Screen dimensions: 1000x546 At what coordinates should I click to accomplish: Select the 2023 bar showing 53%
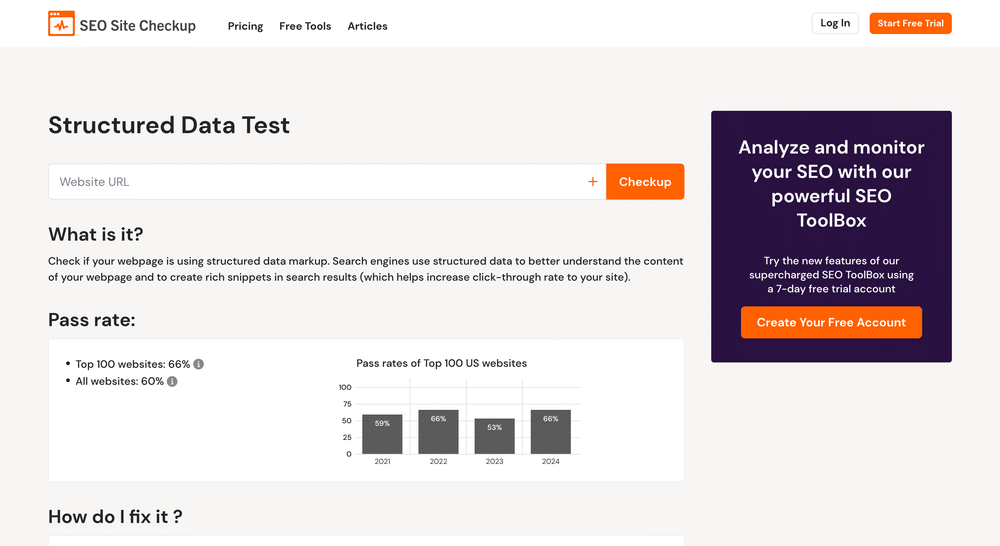pos(494,436)
